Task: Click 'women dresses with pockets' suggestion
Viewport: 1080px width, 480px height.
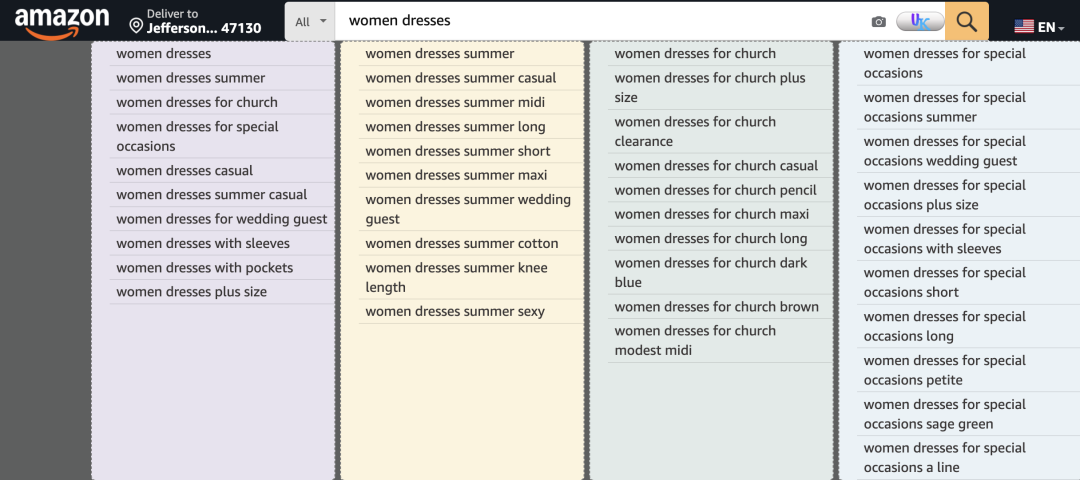Action: point(205,268)
